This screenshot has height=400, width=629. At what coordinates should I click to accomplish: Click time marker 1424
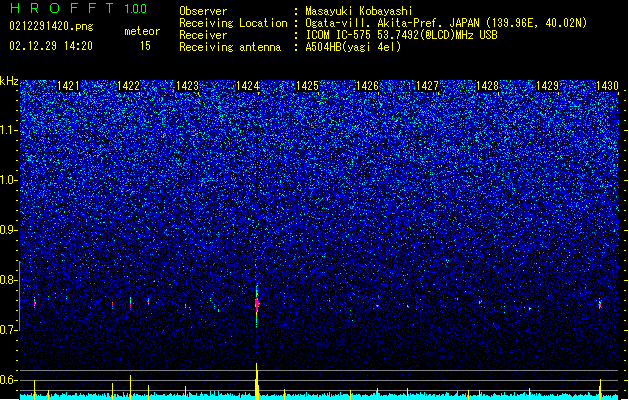point(248,86)
